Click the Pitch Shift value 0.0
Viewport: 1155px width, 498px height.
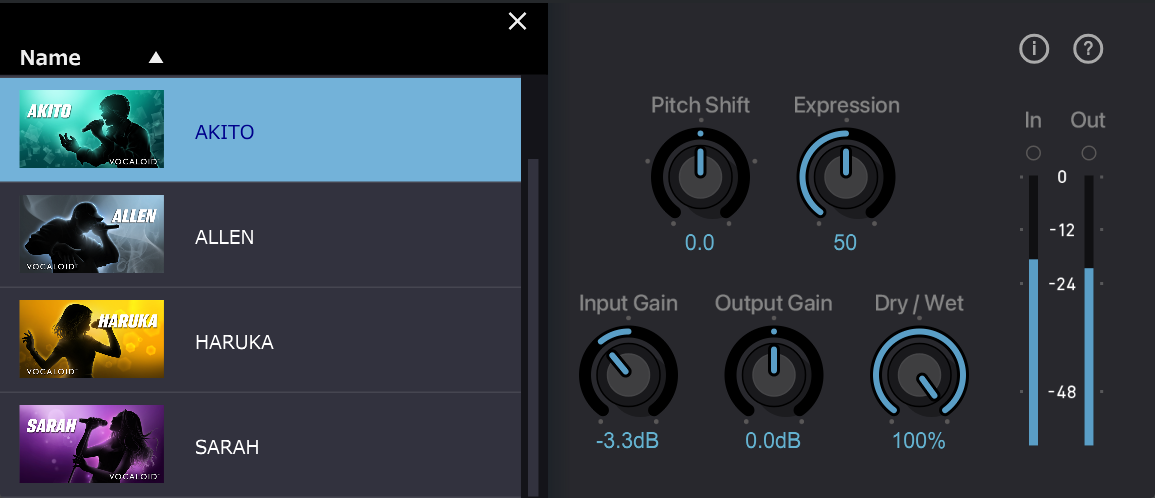tap(699, 242)
